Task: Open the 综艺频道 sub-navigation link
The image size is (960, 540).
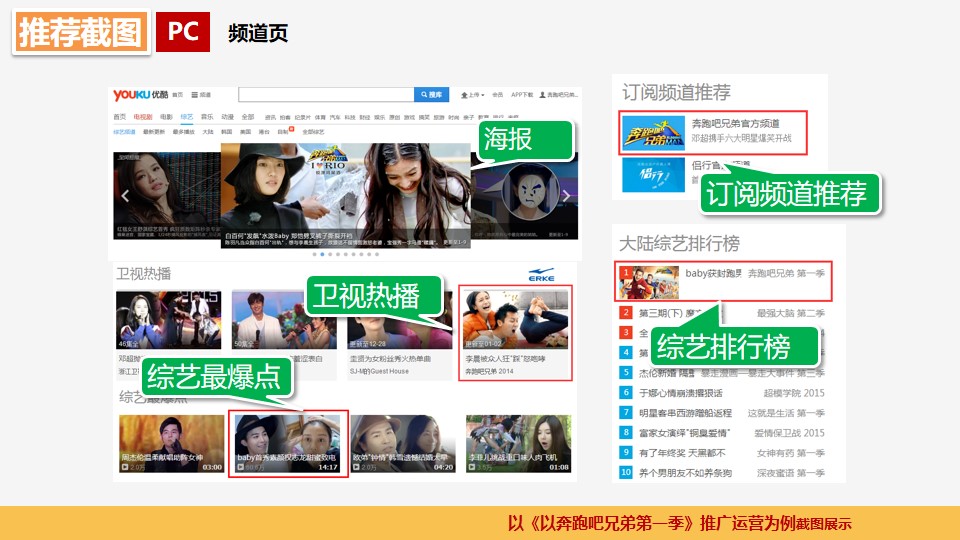Action: [124, 132]
